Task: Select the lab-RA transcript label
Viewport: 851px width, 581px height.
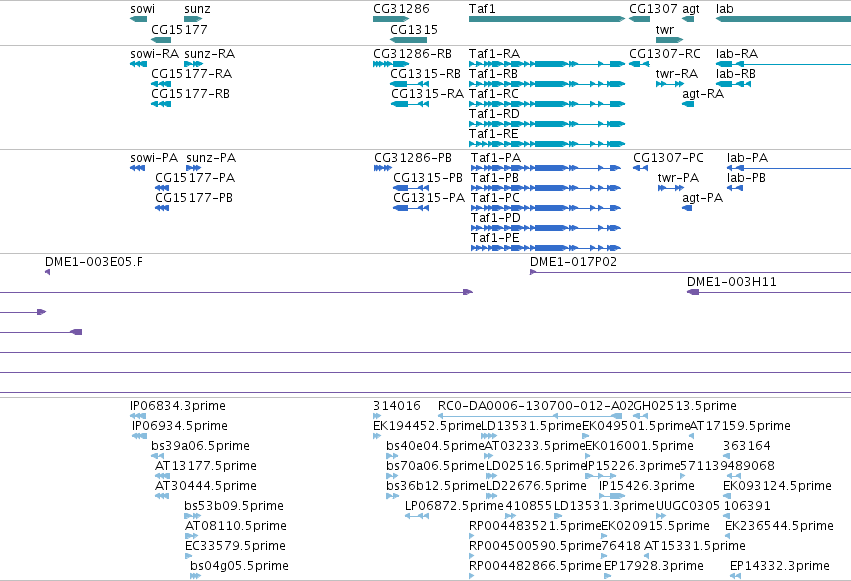Action: coord(737,54)
